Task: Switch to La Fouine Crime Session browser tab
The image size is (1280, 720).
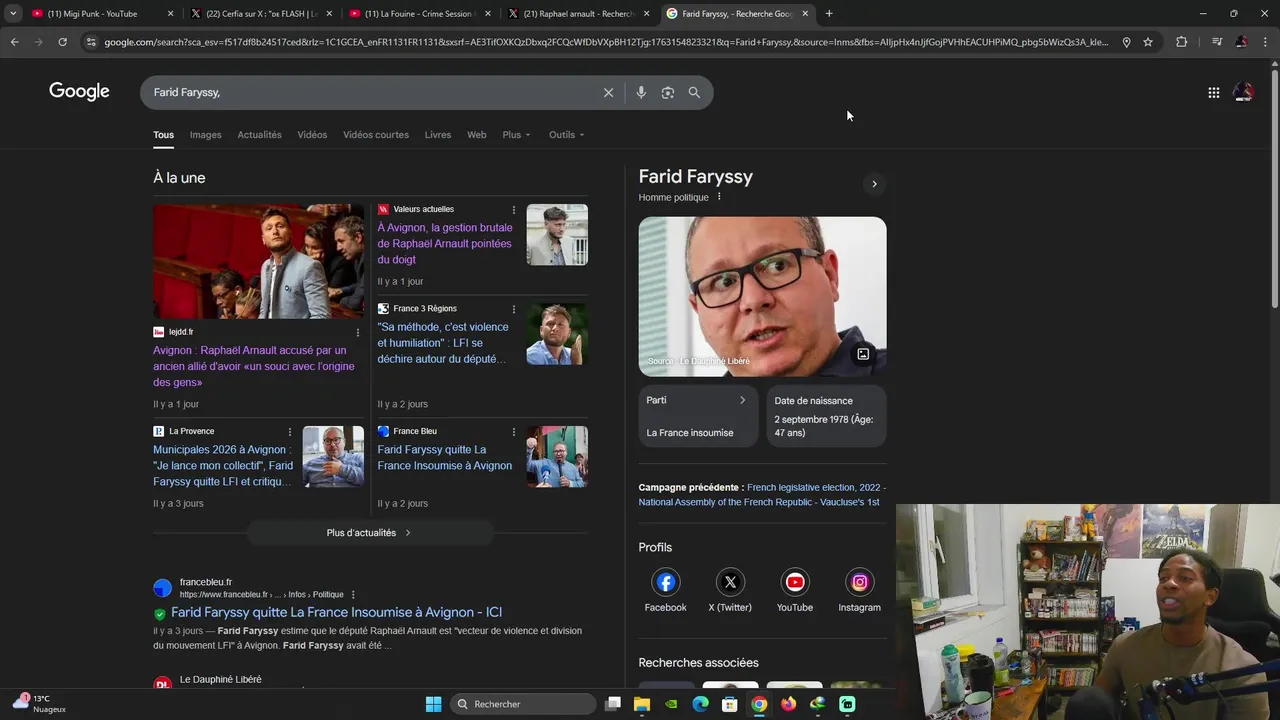Action: [418, 14]
